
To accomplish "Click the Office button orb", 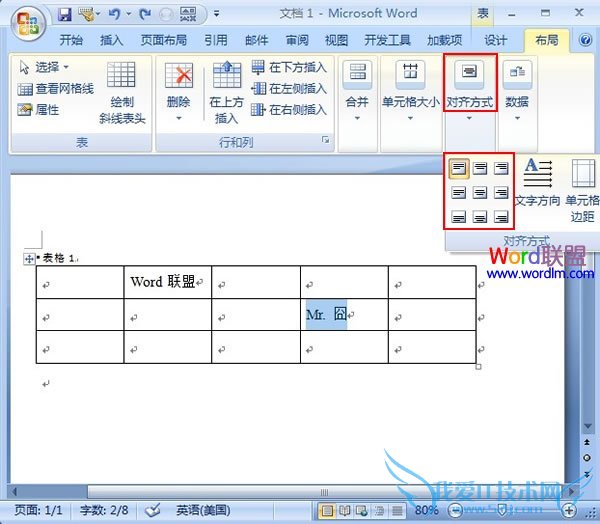I will (x=28, y=25).
